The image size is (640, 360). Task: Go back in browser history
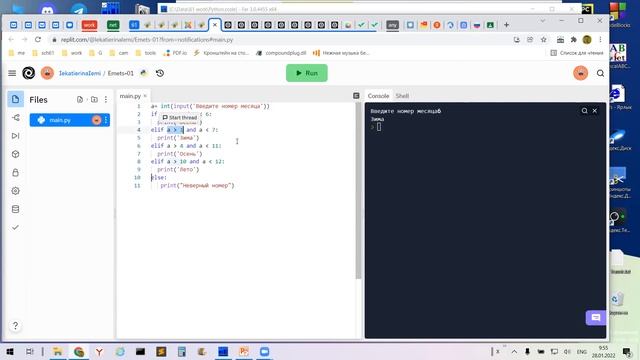click(11, 40)
